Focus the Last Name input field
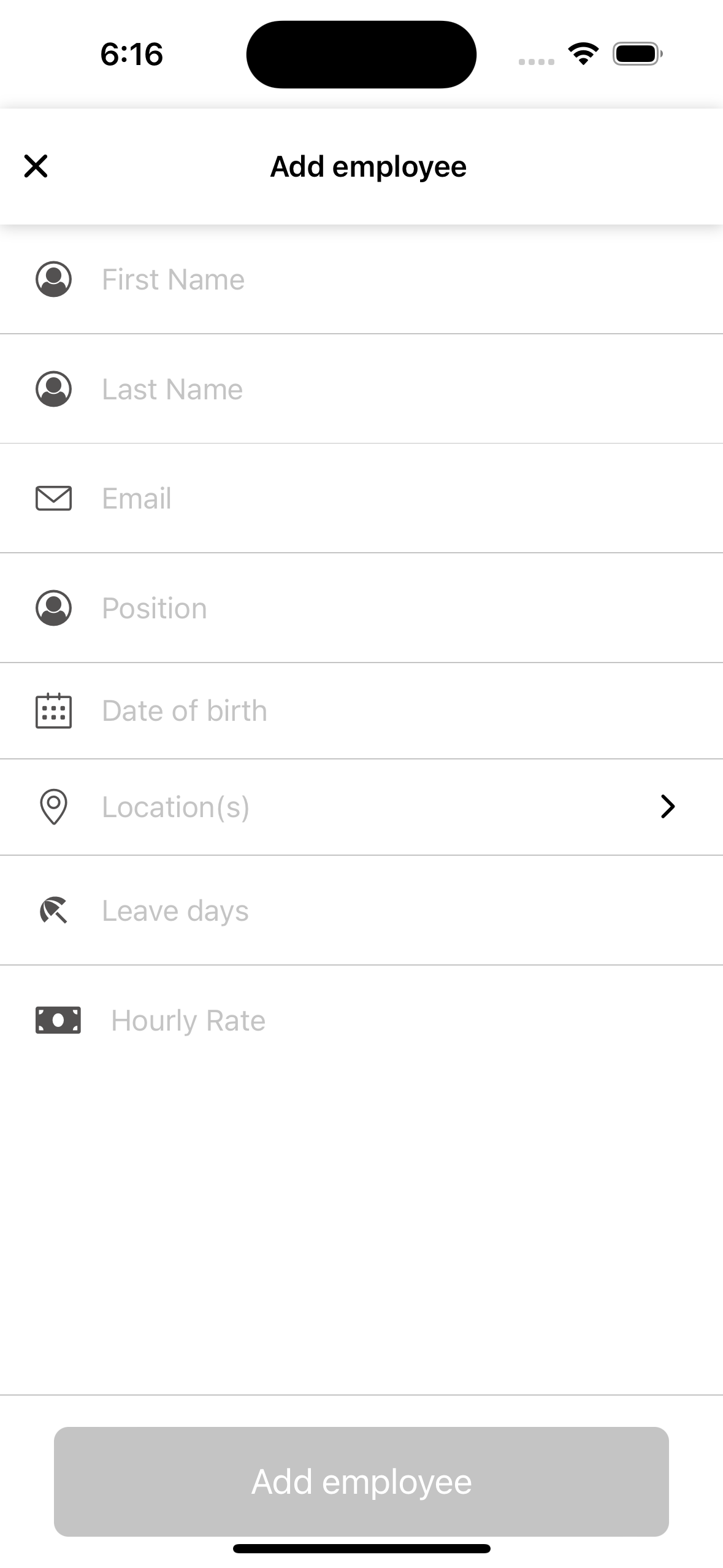The height and width of the screenshot is (1568, 723). point(368,389)
